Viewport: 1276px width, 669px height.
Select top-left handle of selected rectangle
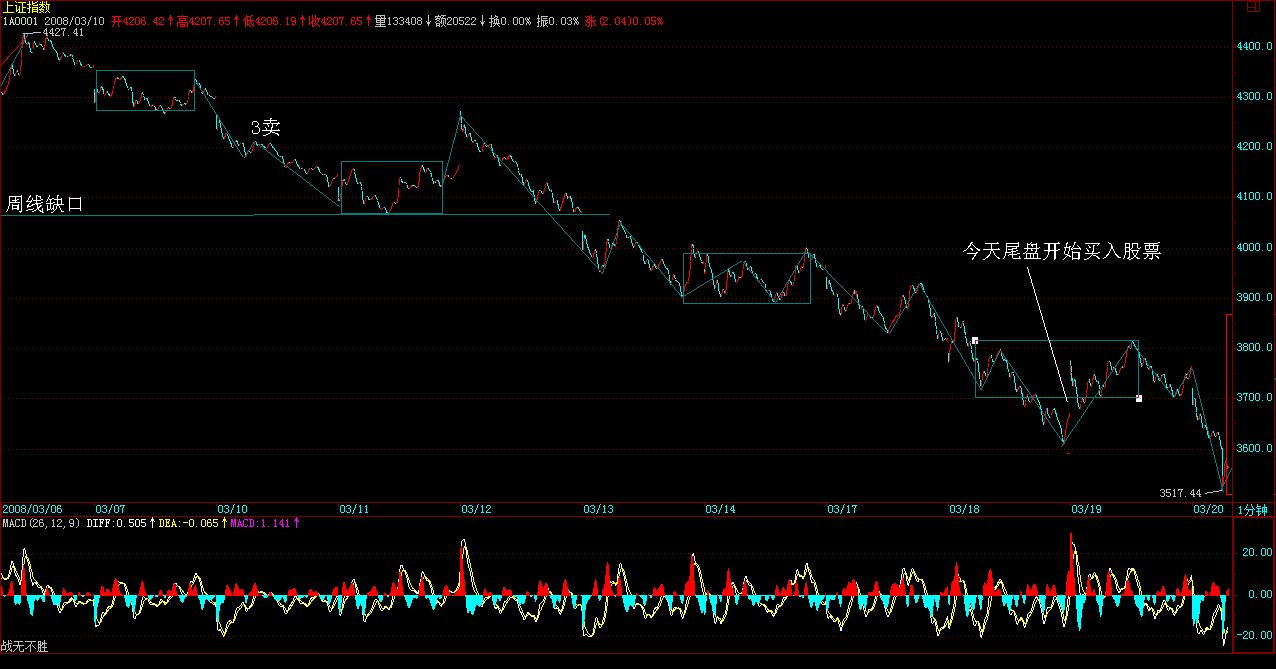975,341
